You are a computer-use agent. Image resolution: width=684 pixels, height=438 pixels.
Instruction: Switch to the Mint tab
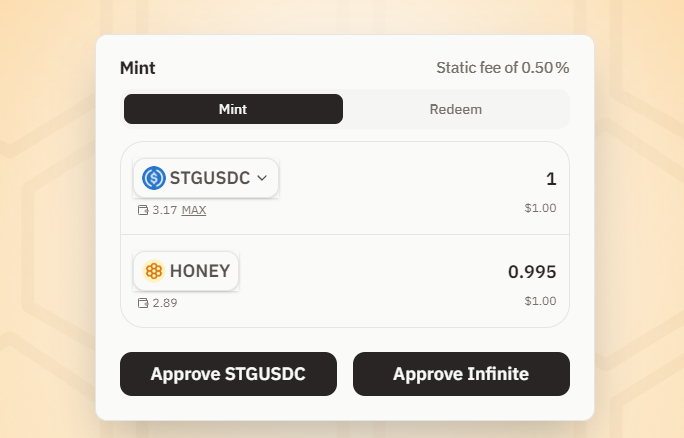pos(233,109)
